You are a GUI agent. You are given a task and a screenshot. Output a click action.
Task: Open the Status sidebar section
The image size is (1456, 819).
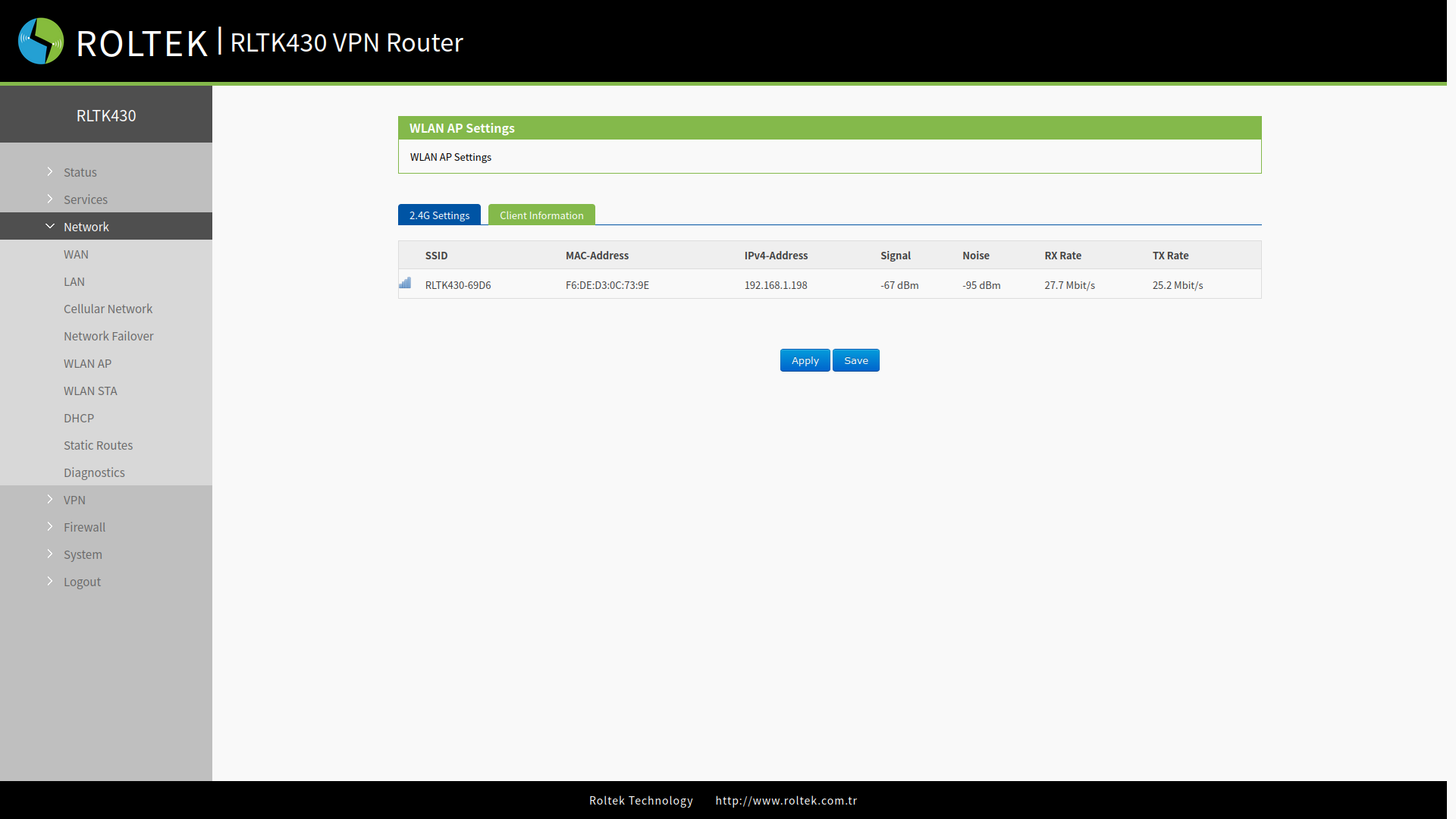(x=80, y=172)
